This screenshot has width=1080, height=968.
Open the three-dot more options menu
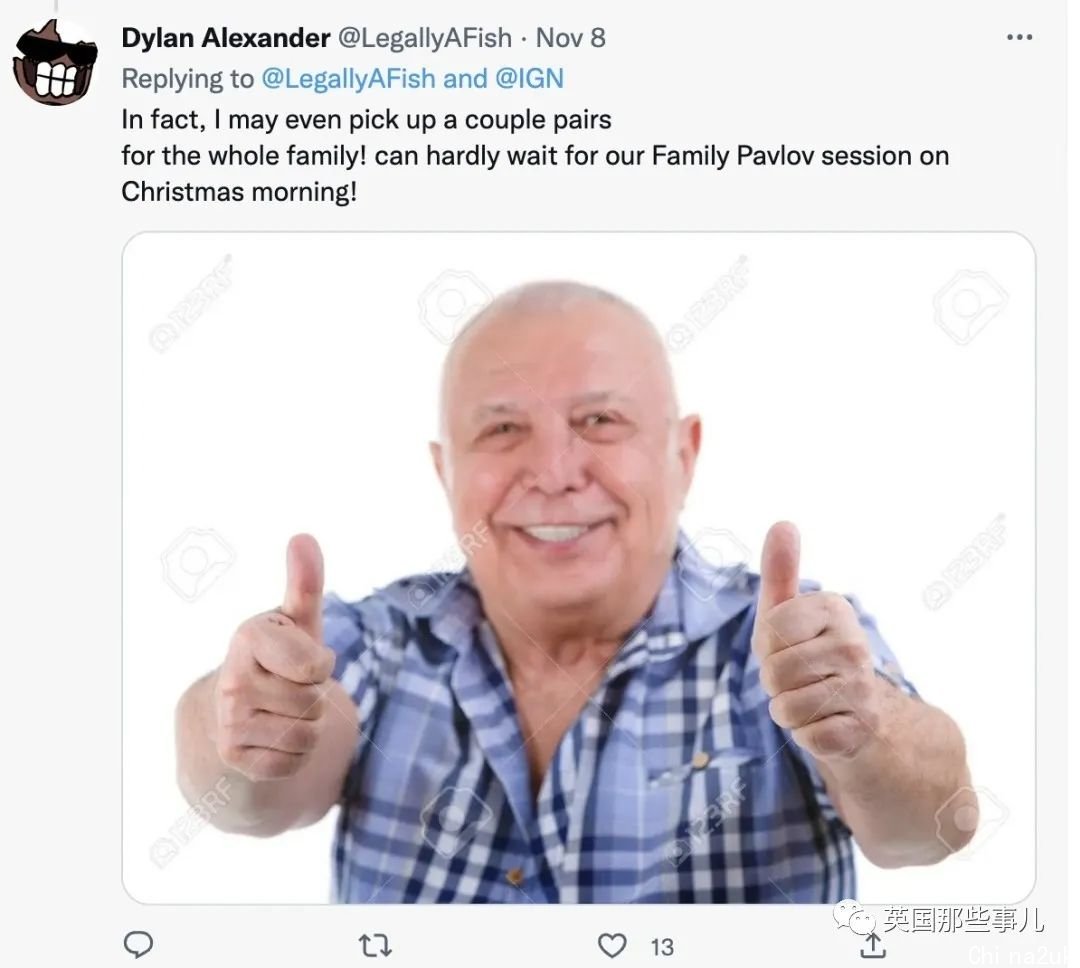click(1019, 37)
